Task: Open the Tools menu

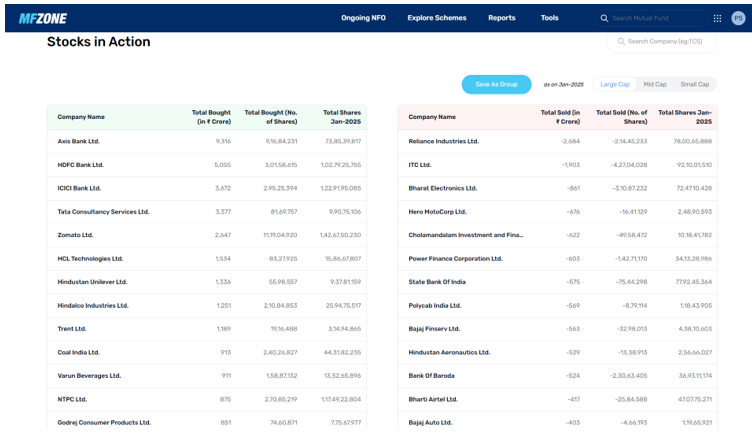Action: tap(550, 18)
